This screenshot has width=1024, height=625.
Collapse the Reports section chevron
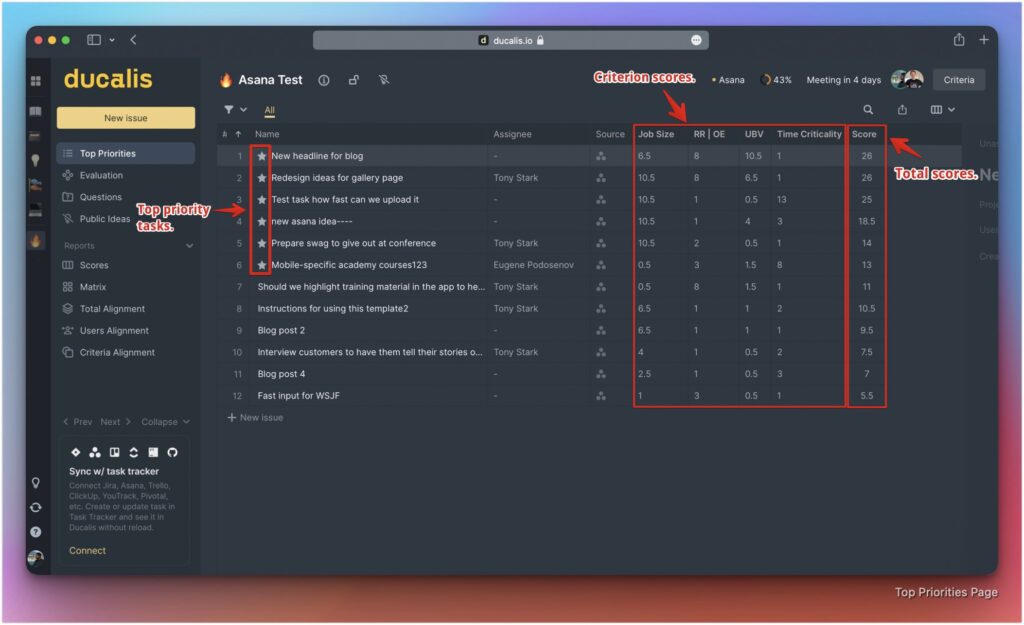tap(189, 246)
